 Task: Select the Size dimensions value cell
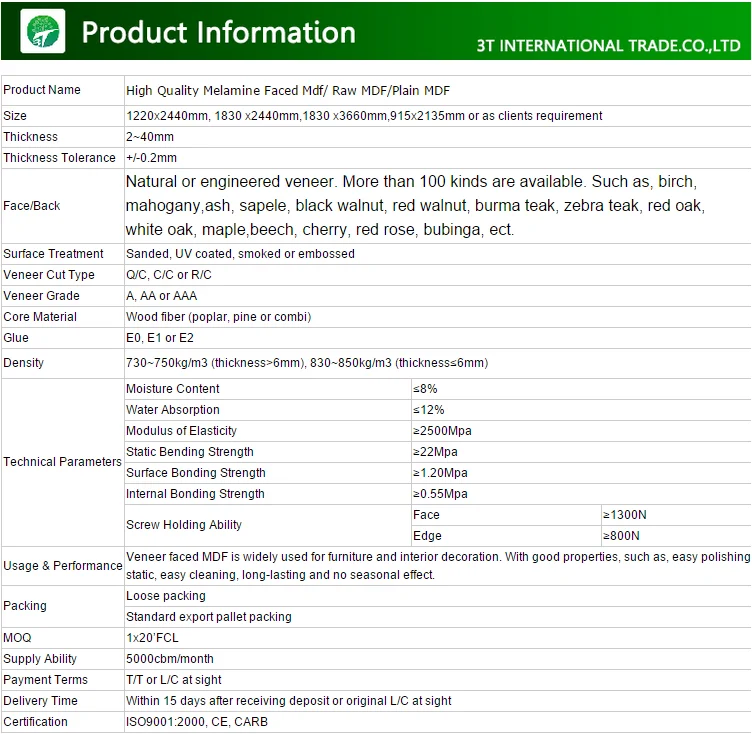(x=364, y=116)
